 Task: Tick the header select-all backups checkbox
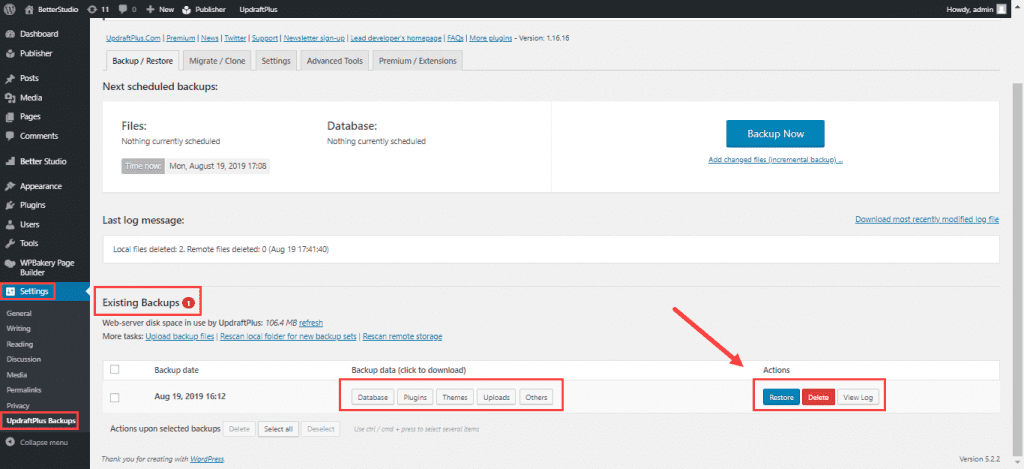[115, 369]
